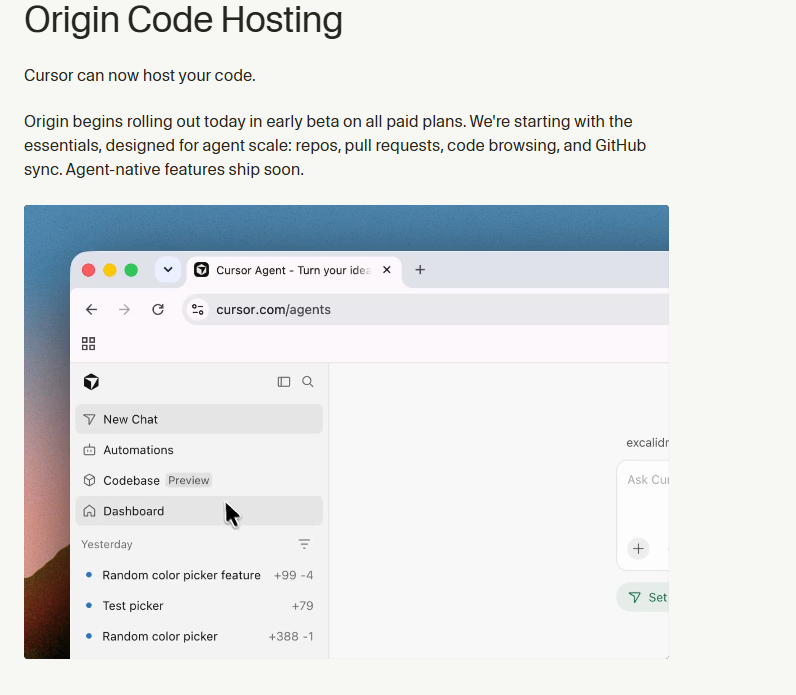Click the Preview badge beside Codebase

188,480
